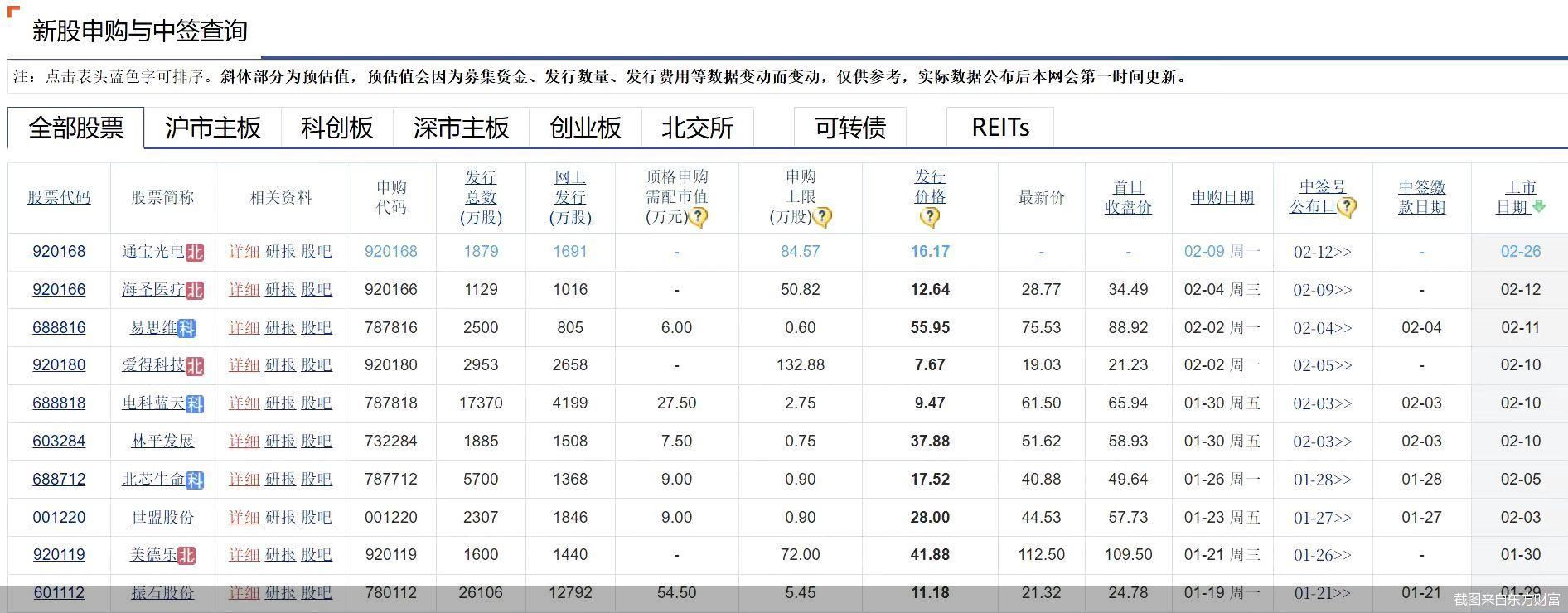Image resolution: width=1568 pixels, height=613 pixels.
Task: Open stock code 920119 link
Action: tap(59, 555)
